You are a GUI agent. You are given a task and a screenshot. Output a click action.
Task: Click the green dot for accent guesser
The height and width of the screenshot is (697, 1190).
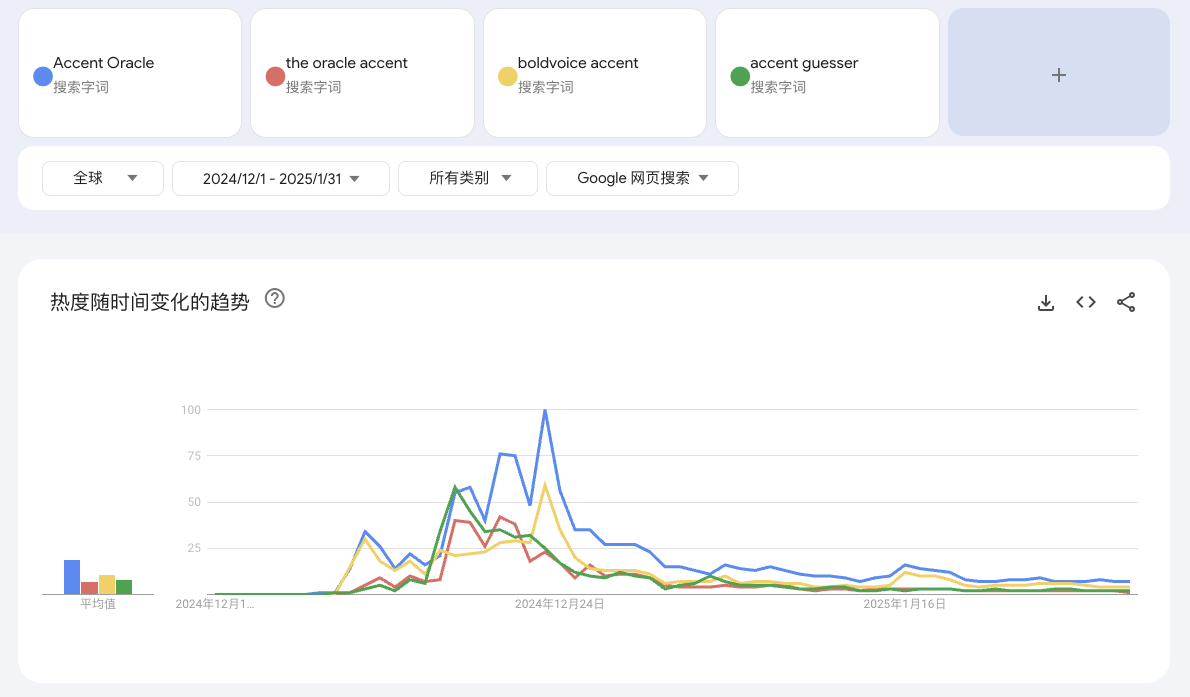click(x=740, y=76)
